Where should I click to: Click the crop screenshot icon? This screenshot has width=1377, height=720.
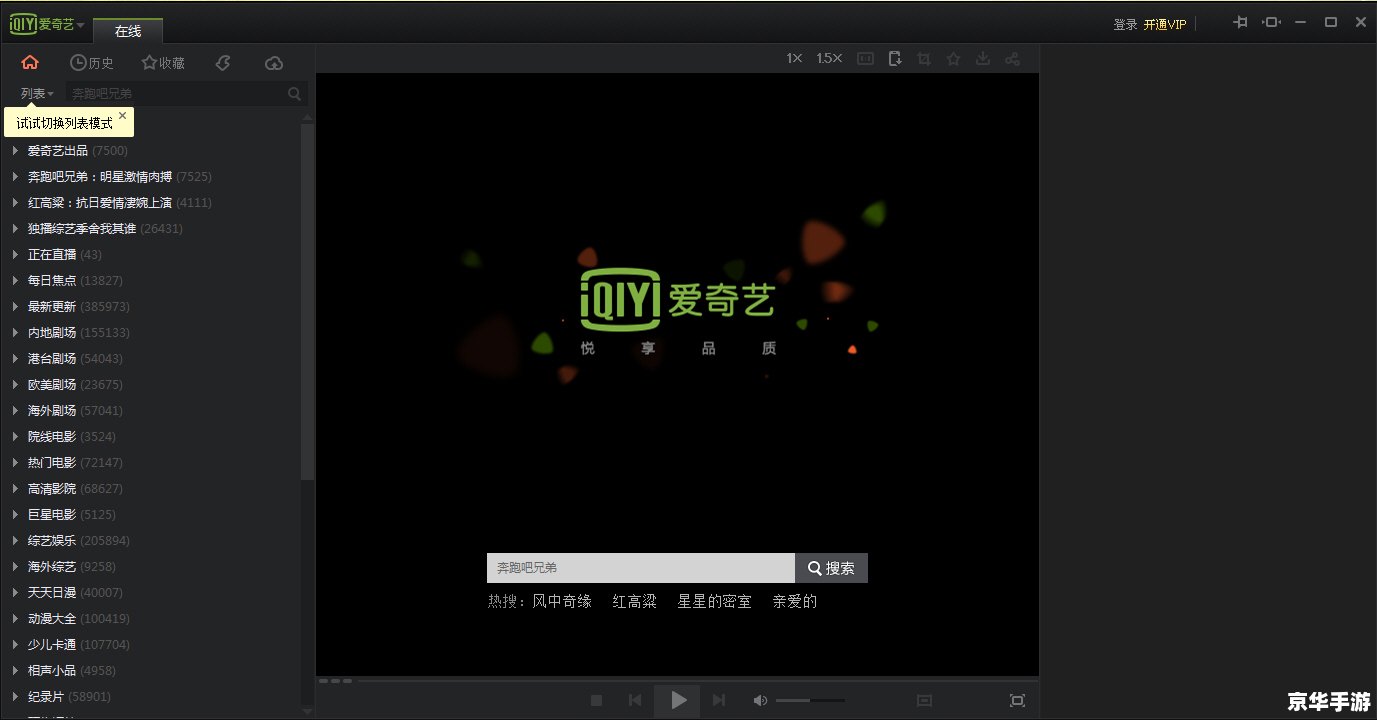[x=924, y=59]
